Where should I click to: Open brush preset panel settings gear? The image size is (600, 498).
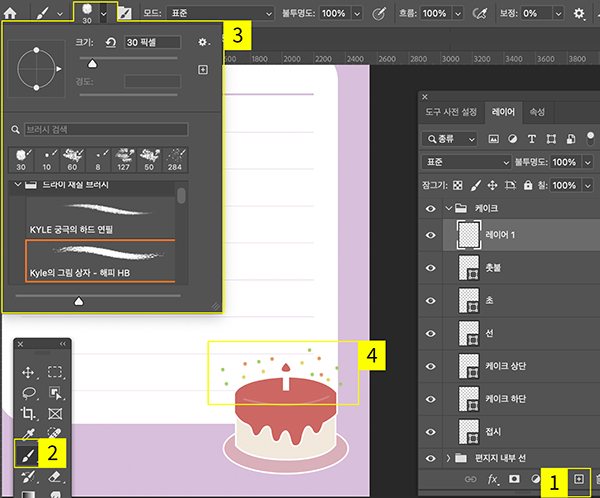tap(203, 42)
